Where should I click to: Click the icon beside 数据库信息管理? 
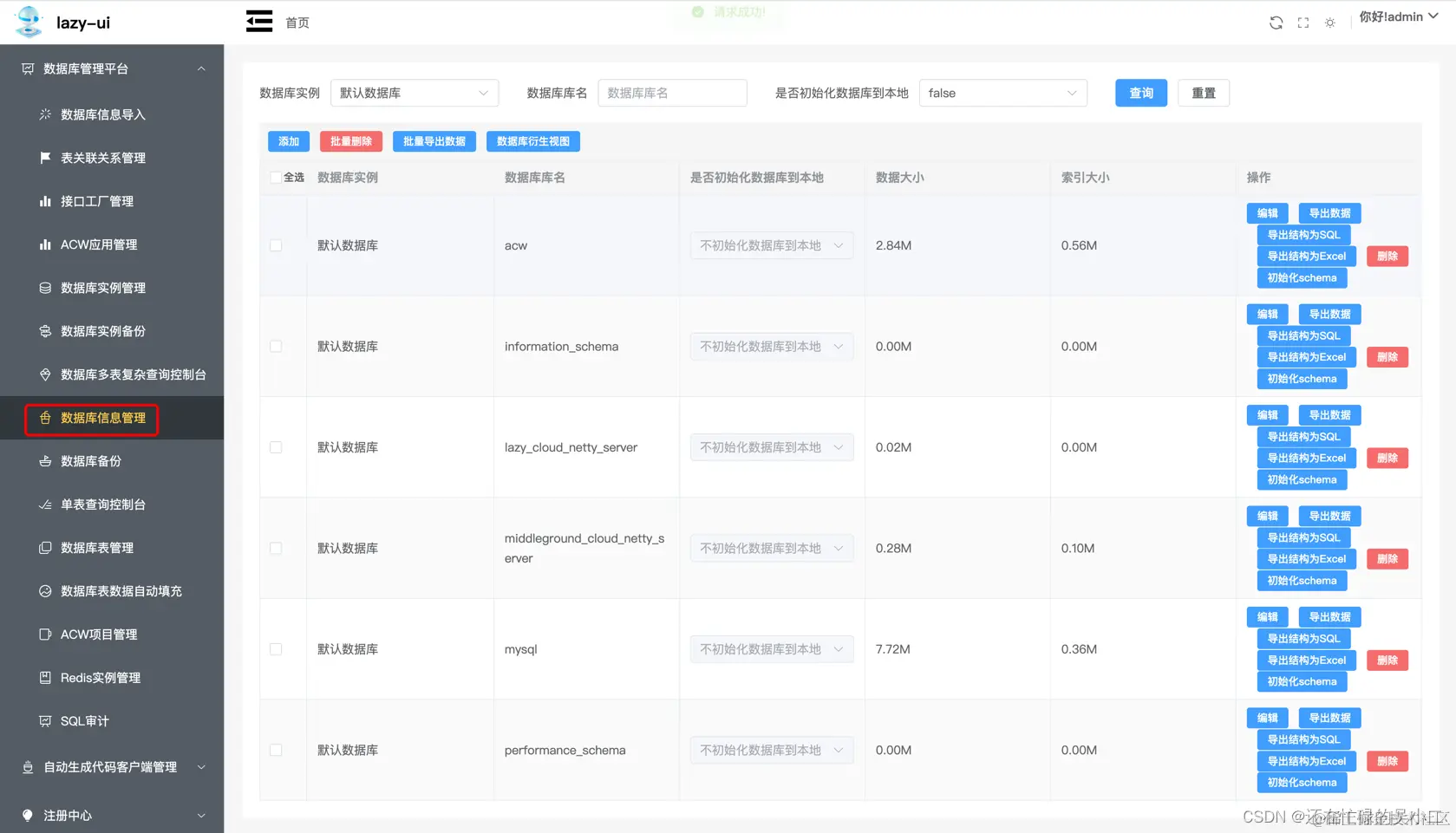[45, 418]
